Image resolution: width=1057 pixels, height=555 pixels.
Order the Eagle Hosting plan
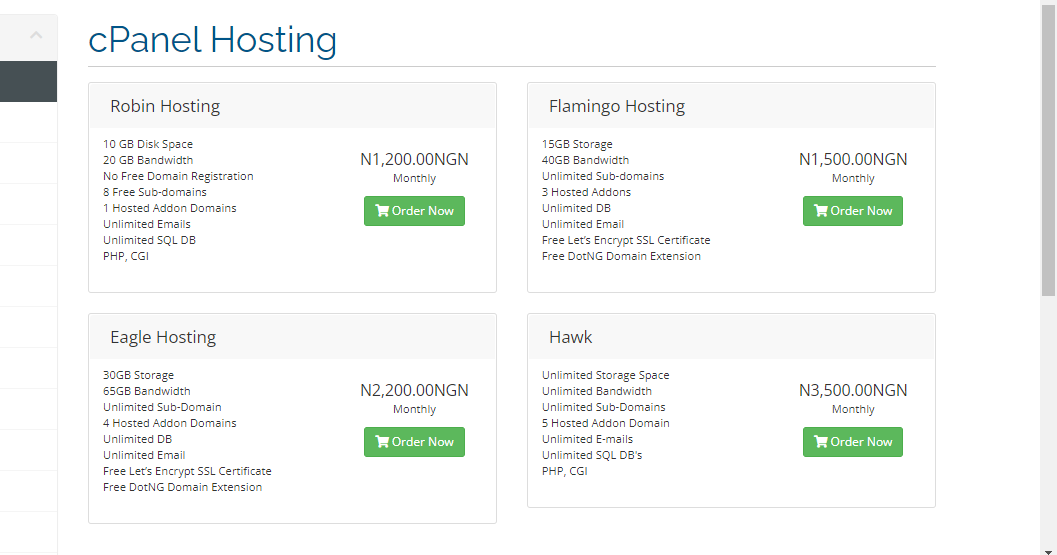click(414, 442)
